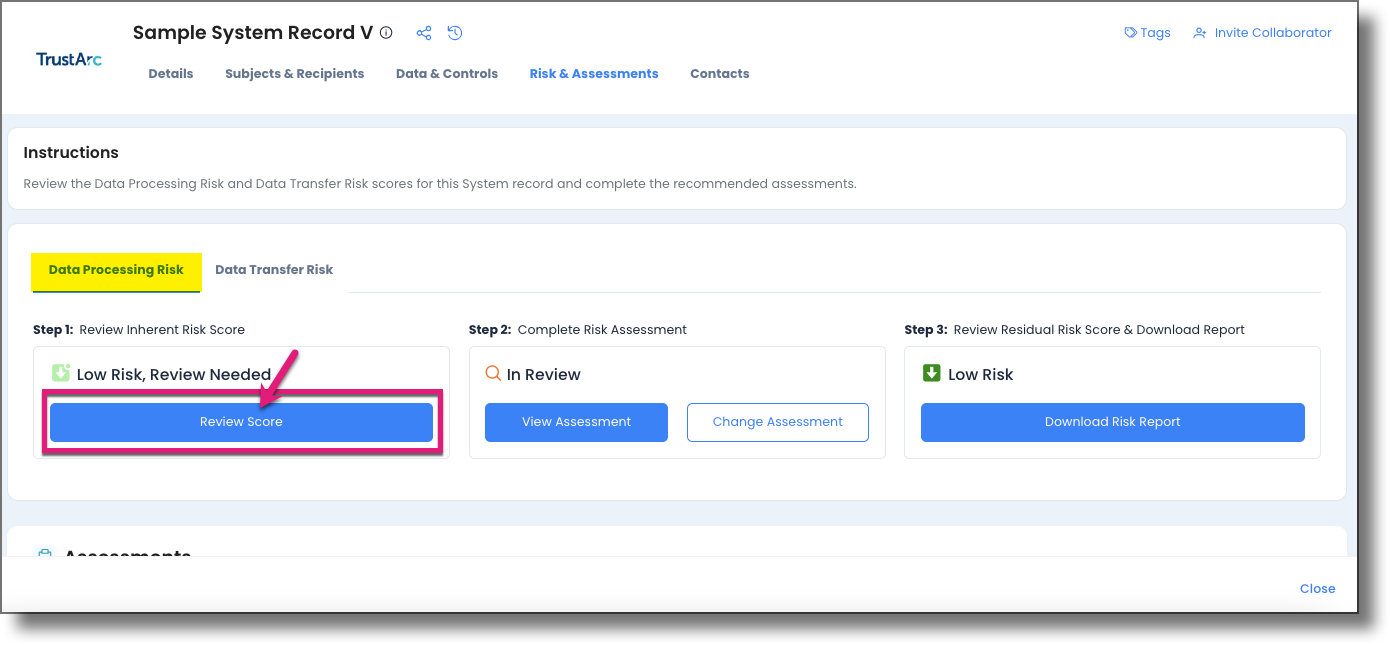Click the Step 1 Review Inherent Risk Score label
Image resolution: width=1390 pixels, height=645 pixels.
139,330
